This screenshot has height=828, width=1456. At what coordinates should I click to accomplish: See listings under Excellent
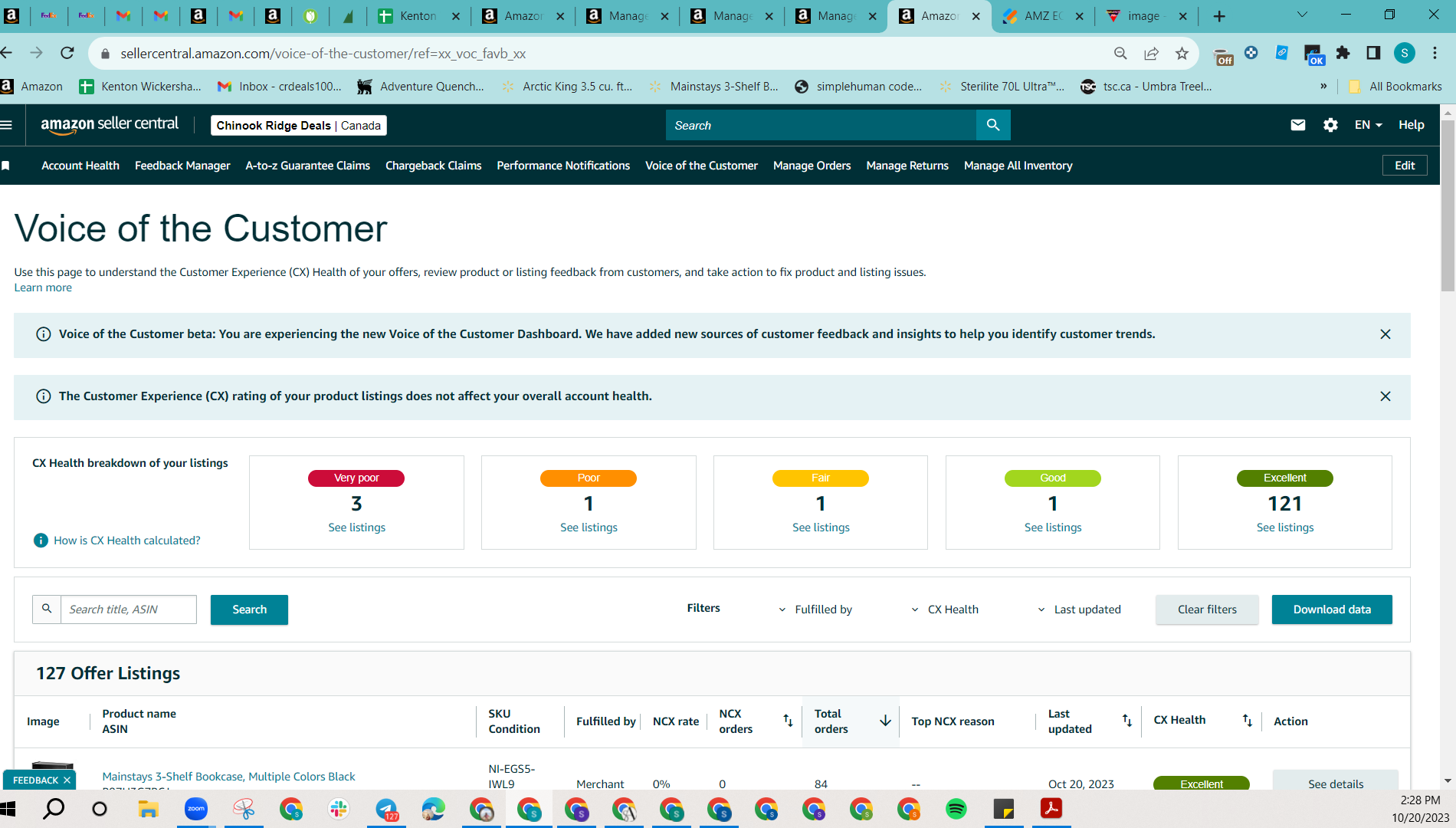(x=1285, y=527)
